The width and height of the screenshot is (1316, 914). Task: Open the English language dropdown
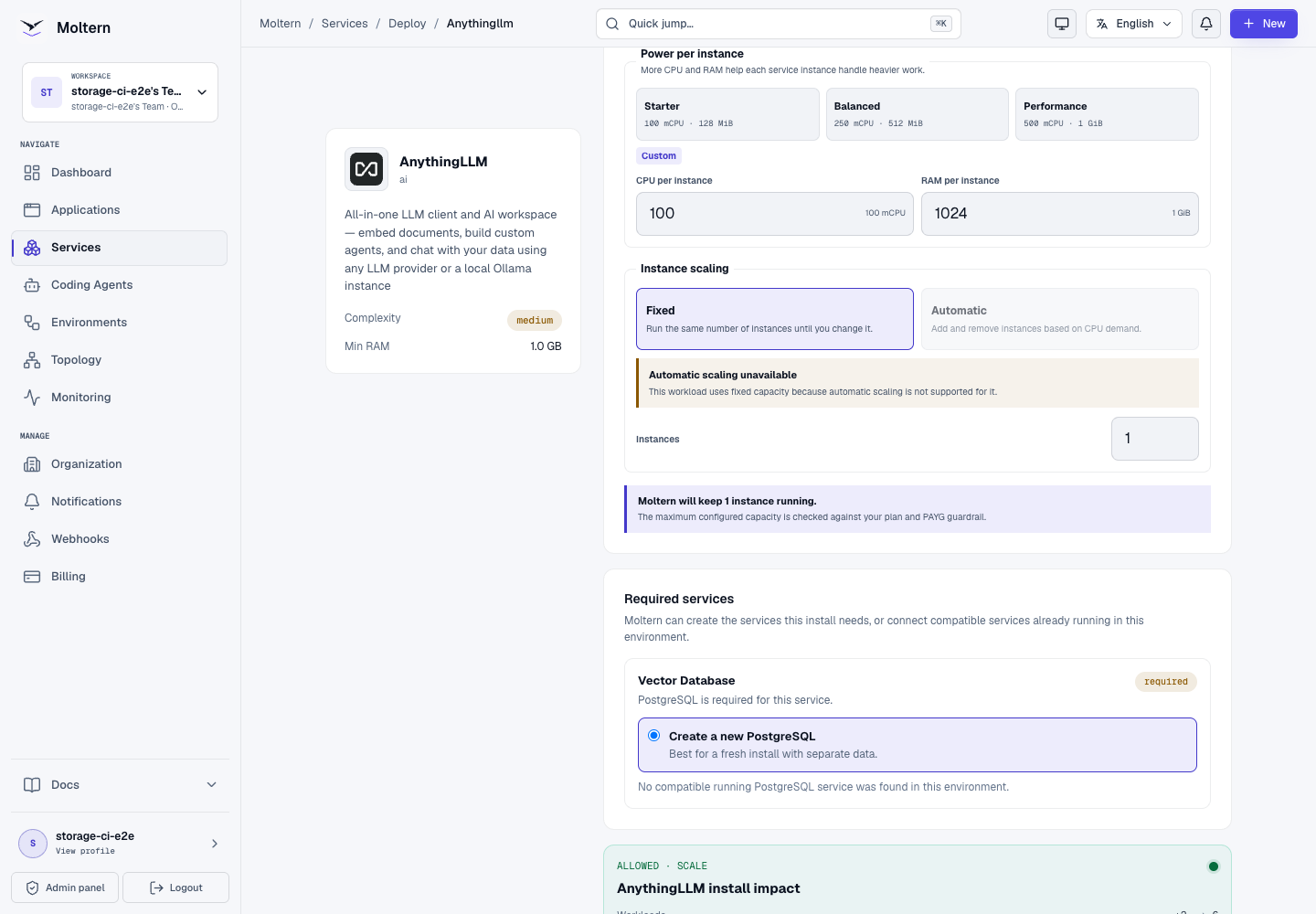click(x=1134, y=24)
